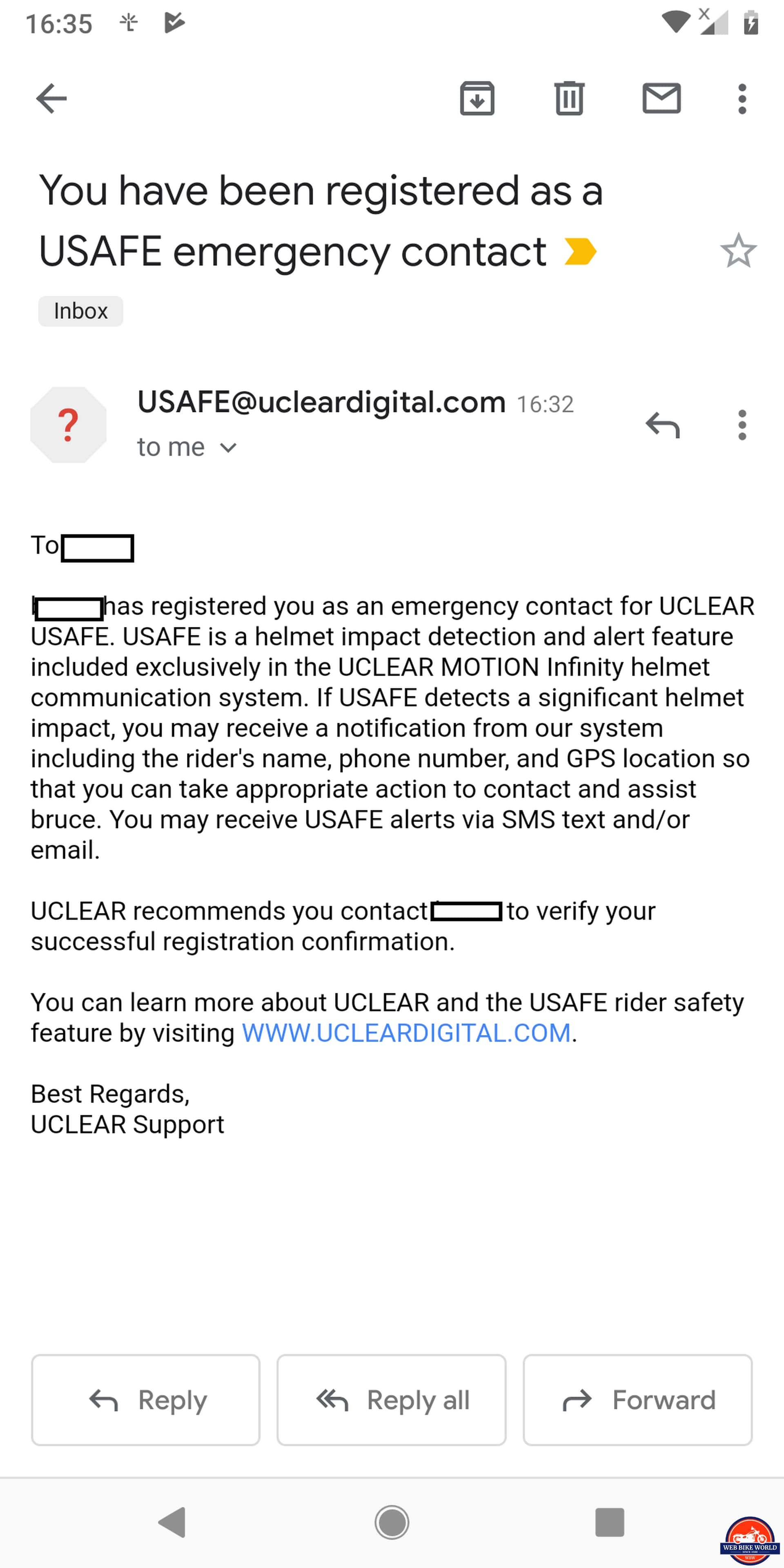This screenshot has height=1568, width=784.
Task: Mark the email as unread
Action: [x=661, y=98]
